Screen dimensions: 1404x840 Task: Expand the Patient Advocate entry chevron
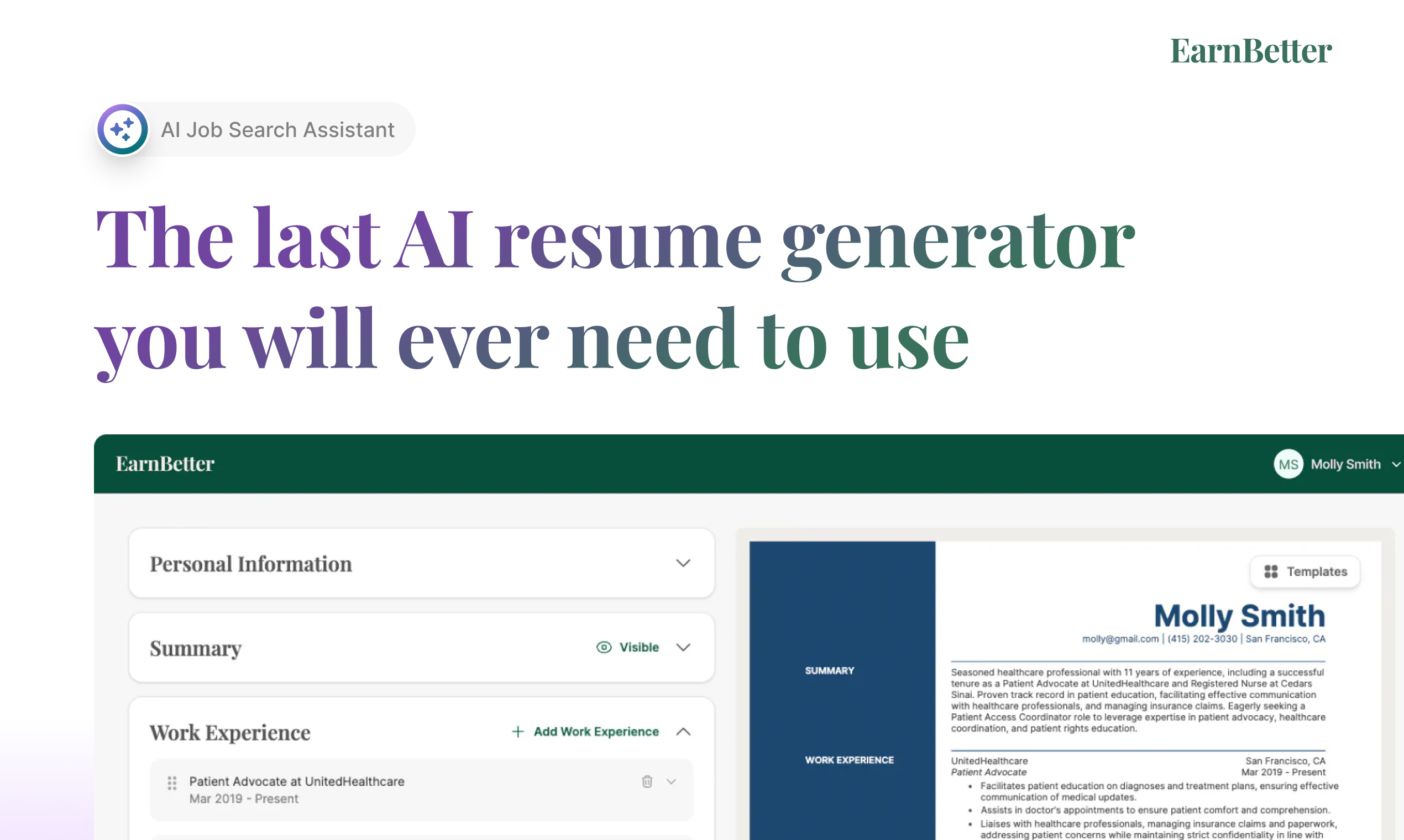(x=672, y=782)
